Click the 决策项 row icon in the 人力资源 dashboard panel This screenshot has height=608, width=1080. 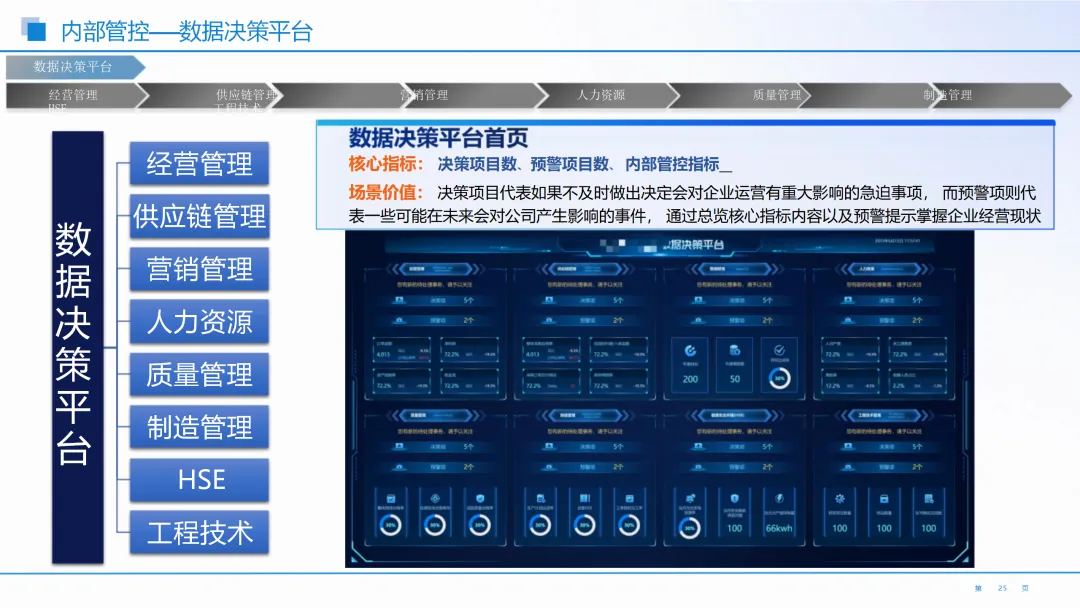coord(848,300)
